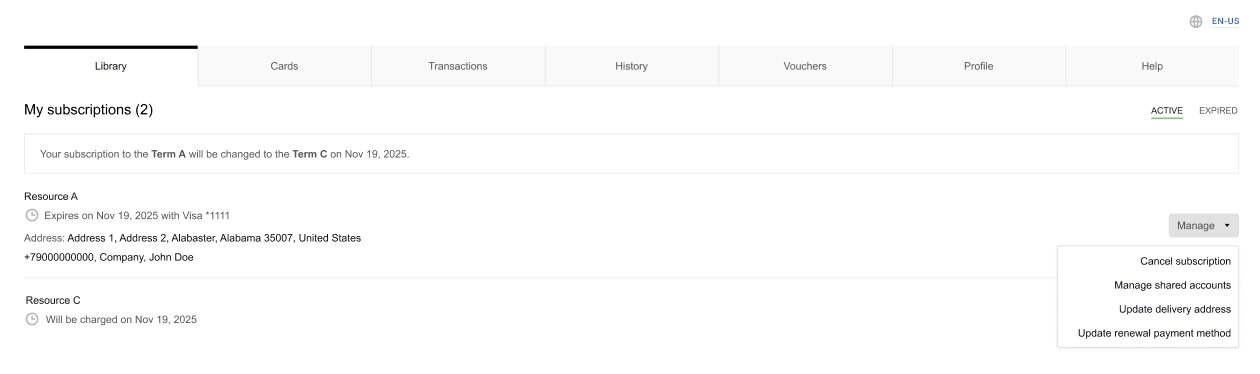
Task: Open the Library tab
Action: tap(111, 66)
